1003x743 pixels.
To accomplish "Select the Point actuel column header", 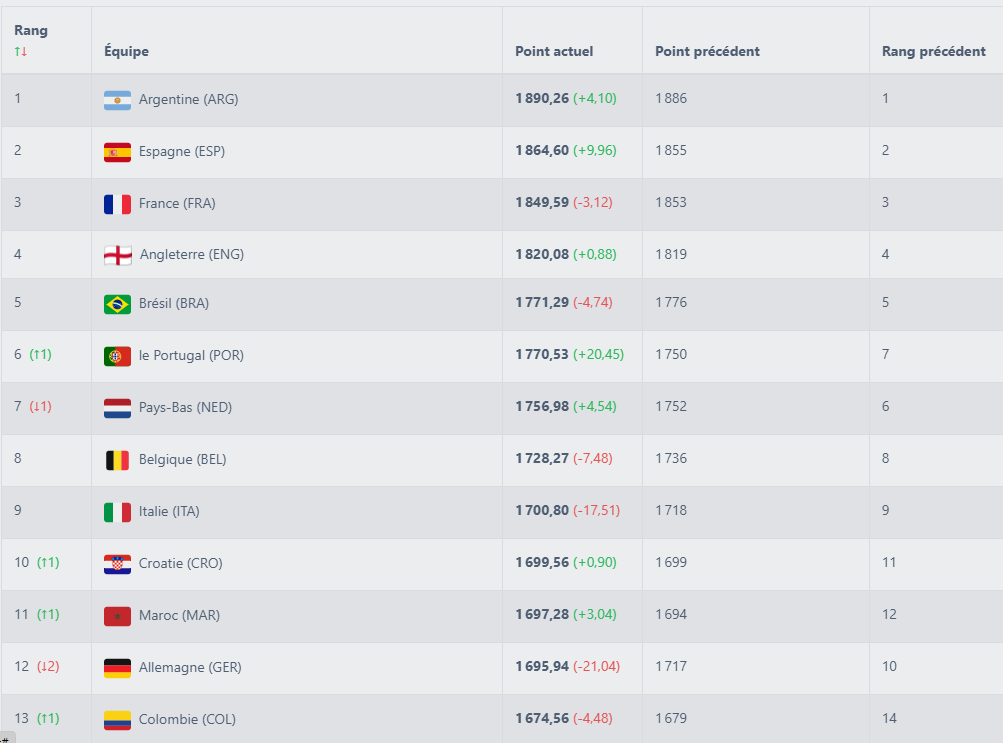I will 554,51.
